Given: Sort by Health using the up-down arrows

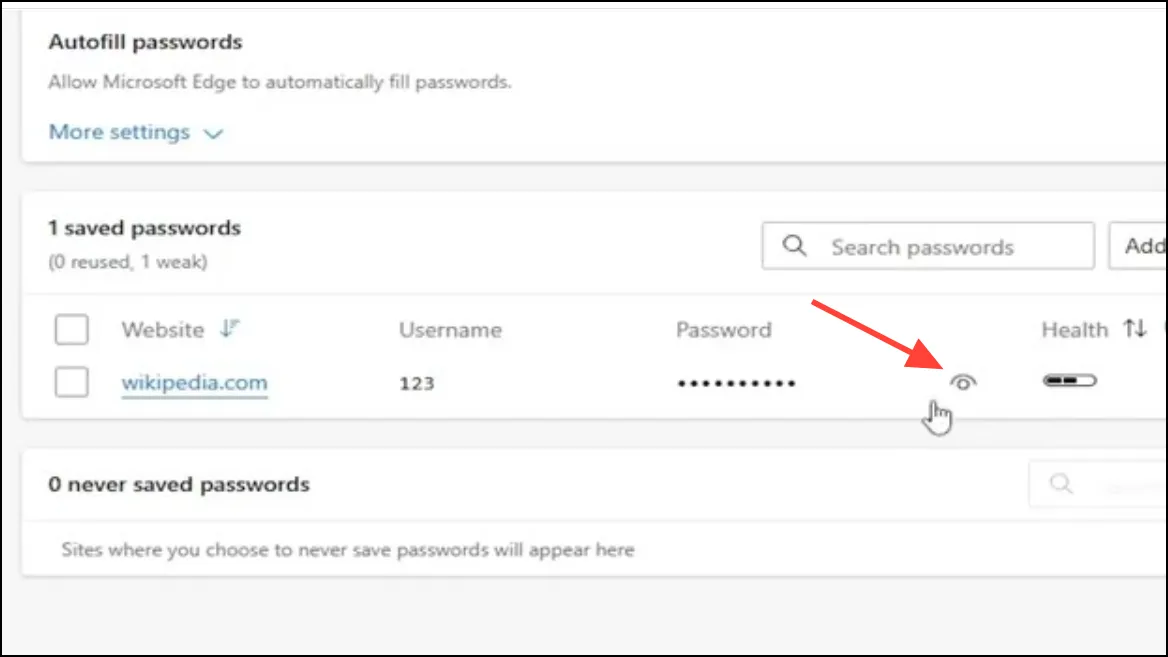Looking at the screenshot, I should (x=1134, y=328).
